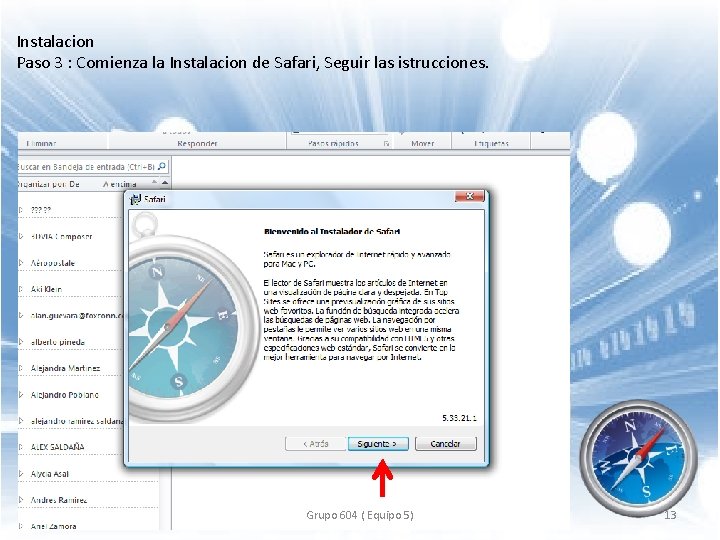This screenshot has width=720, height=540.
Task: Click the message list scroll-up arrow
Action: [165, 183]
